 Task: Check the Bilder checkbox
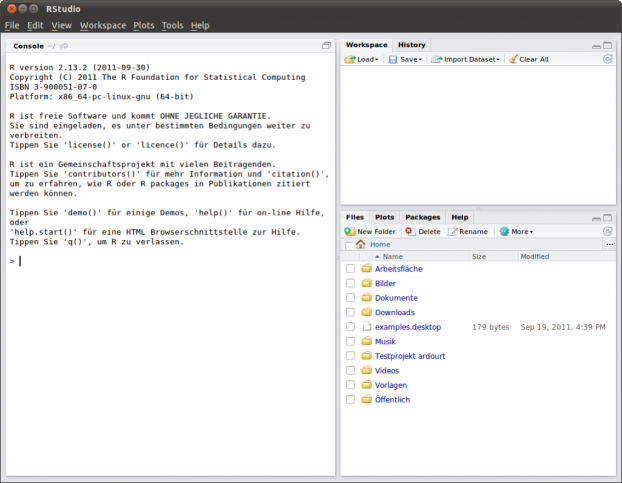pos(350,284)
